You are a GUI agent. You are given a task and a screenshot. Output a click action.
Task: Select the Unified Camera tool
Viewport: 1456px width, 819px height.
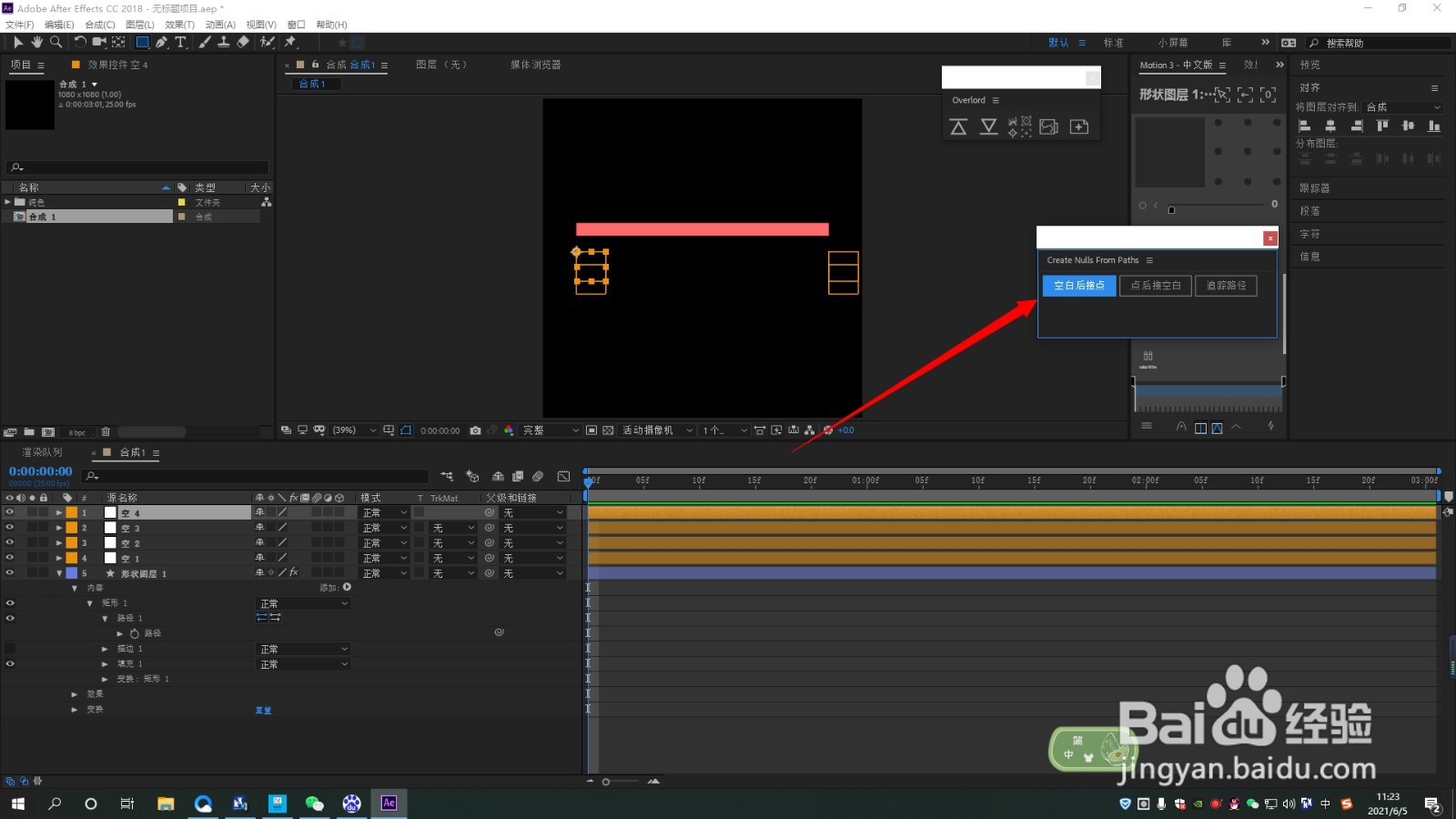click(x=99, y=42)
